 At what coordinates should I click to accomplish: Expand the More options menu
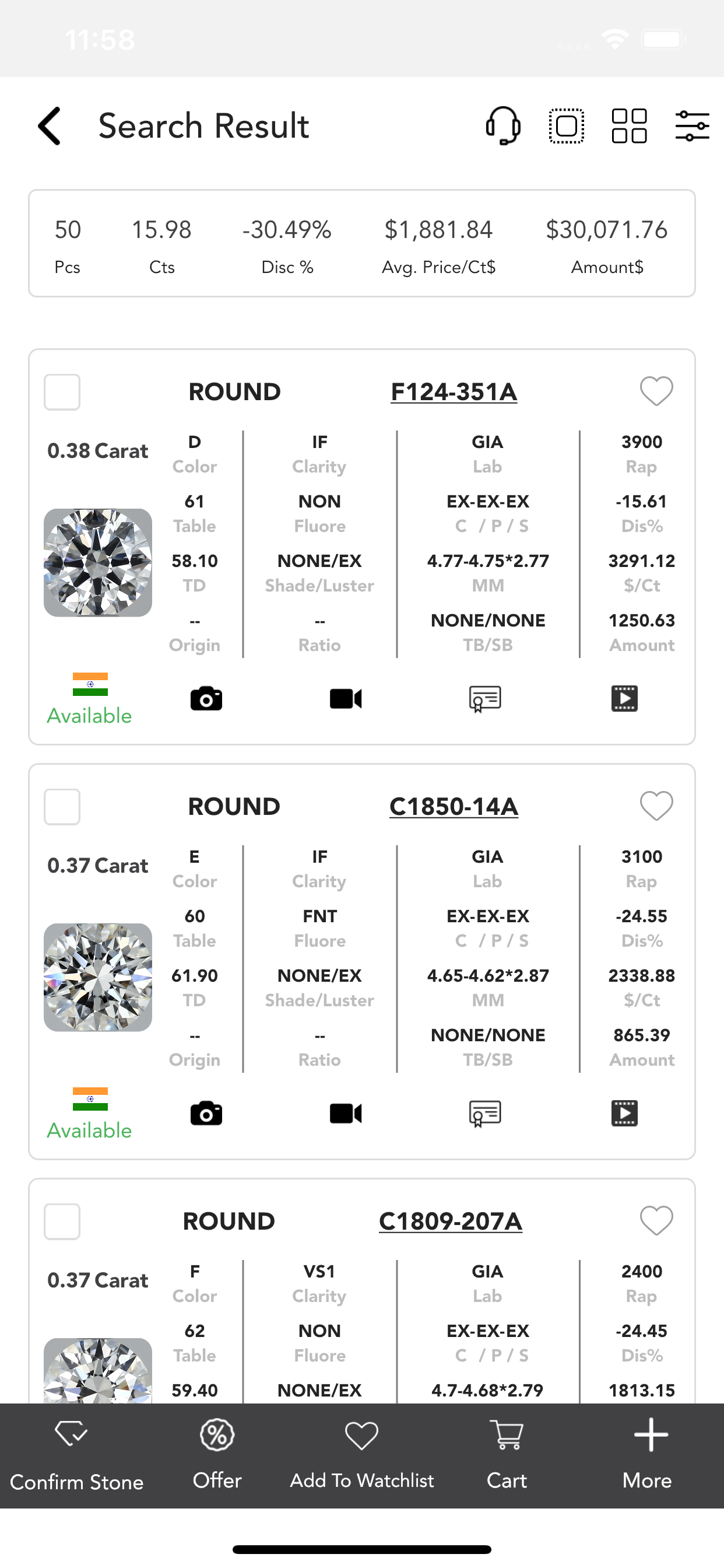(x=647, y=1454)
